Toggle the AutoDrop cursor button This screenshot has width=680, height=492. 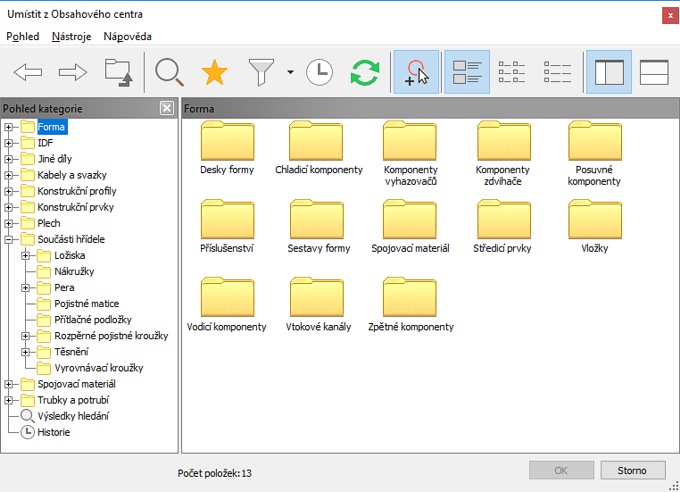[416, 72]
